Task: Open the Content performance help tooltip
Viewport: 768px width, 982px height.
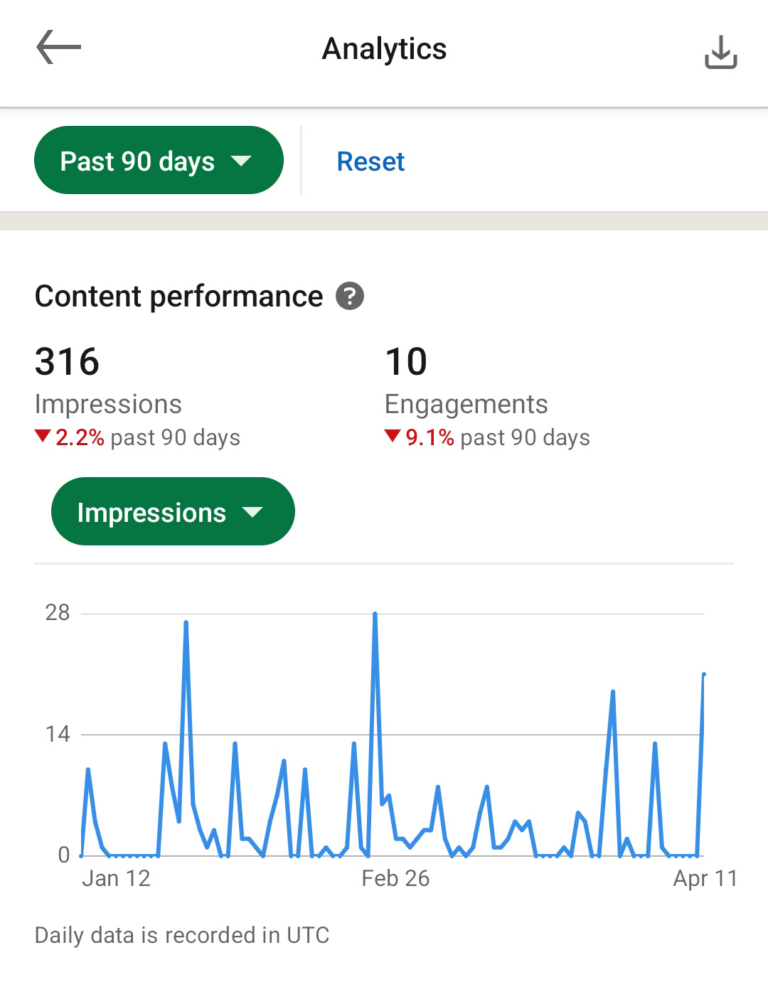Action: coord(349,296)
